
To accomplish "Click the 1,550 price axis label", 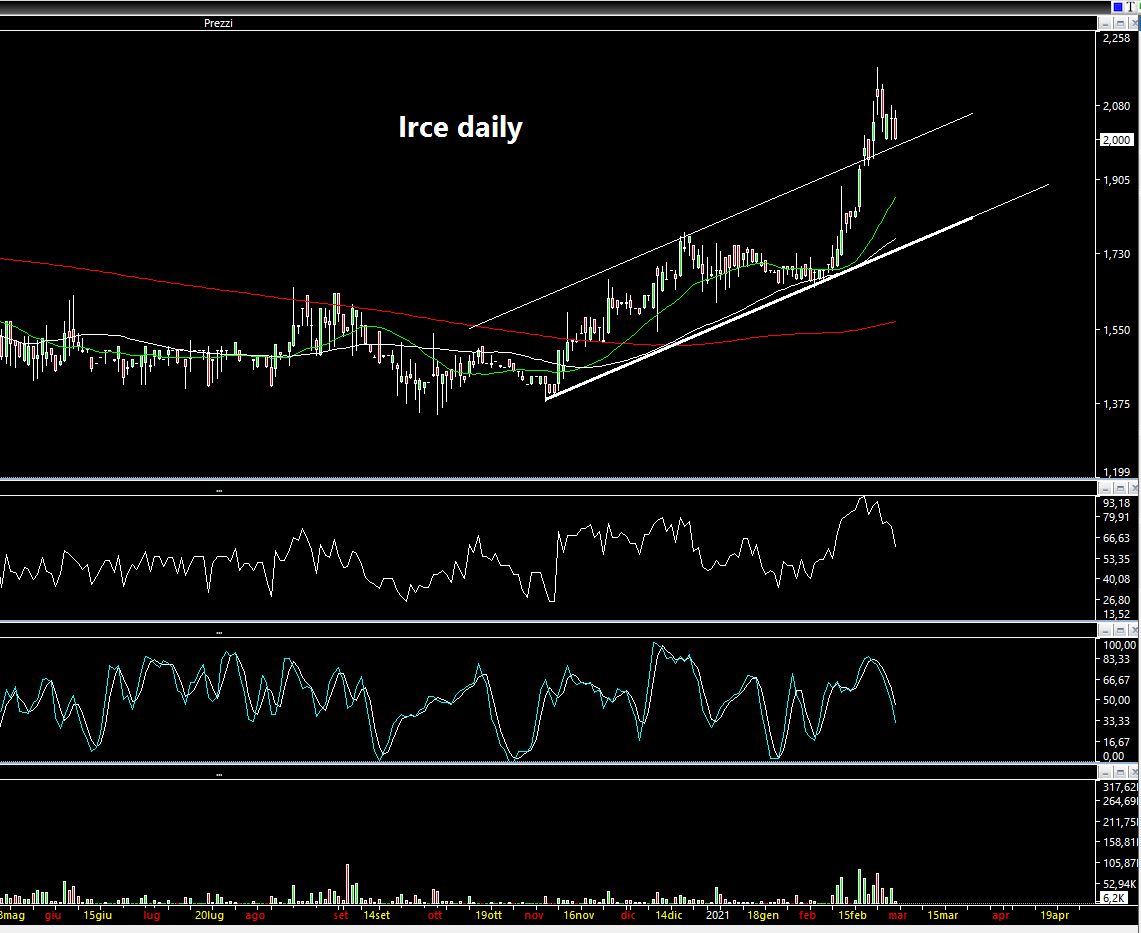I will [1116, 330].
